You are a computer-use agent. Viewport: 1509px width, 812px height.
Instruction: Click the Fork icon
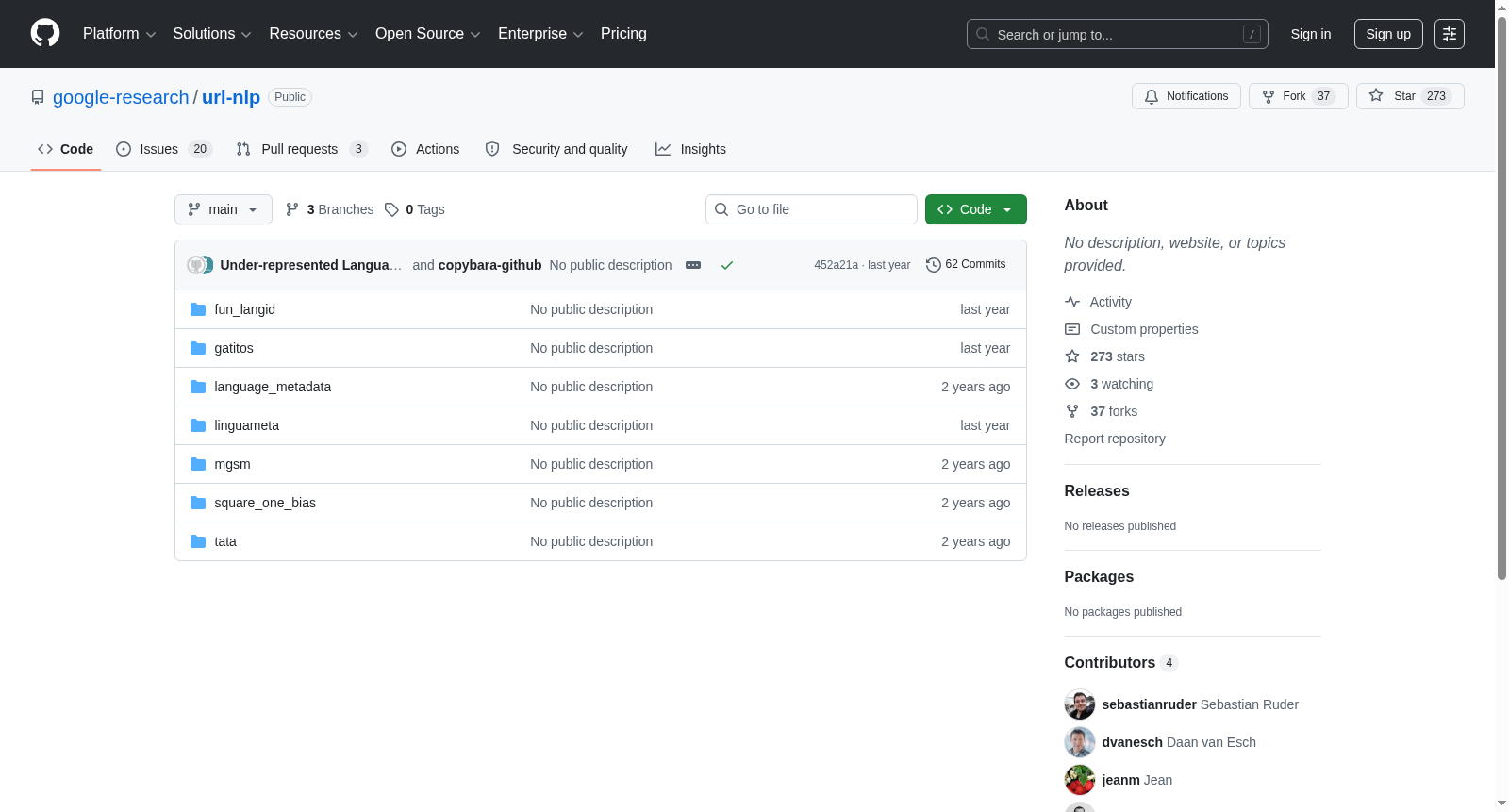pyautogui.click(x=1269, y=96)
